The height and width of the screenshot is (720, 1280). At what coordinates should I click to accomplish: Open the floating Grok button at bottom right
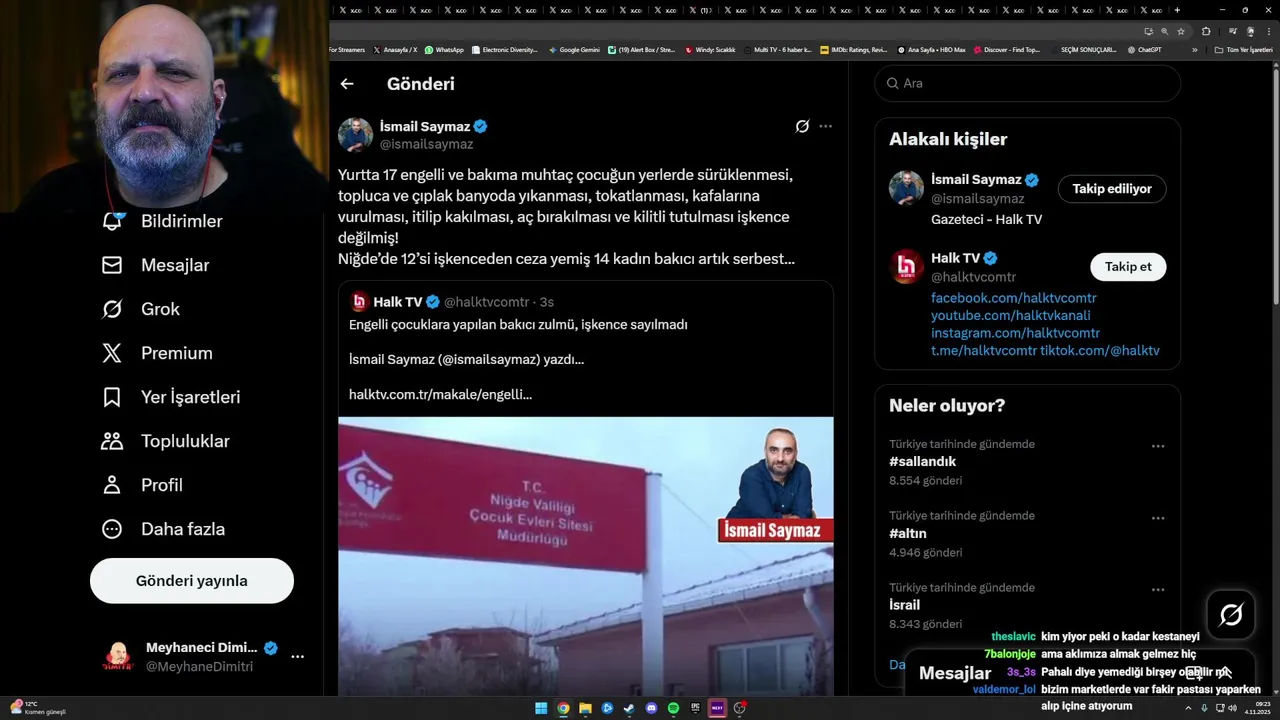pos(1231,615)
